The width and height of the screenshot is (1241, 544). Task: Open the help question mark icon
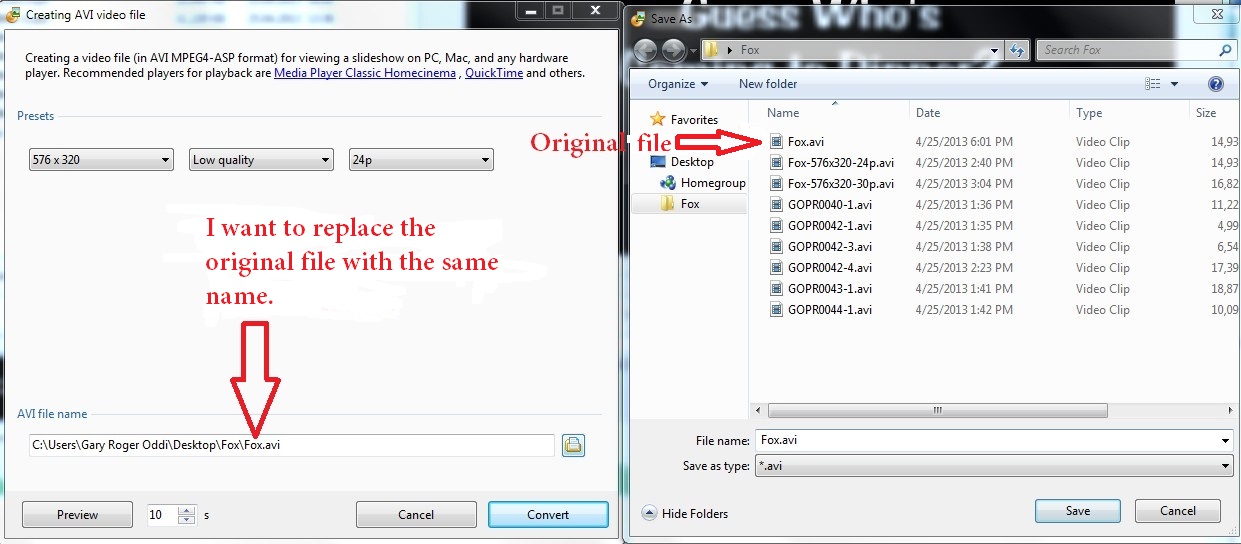(1216, 84)
